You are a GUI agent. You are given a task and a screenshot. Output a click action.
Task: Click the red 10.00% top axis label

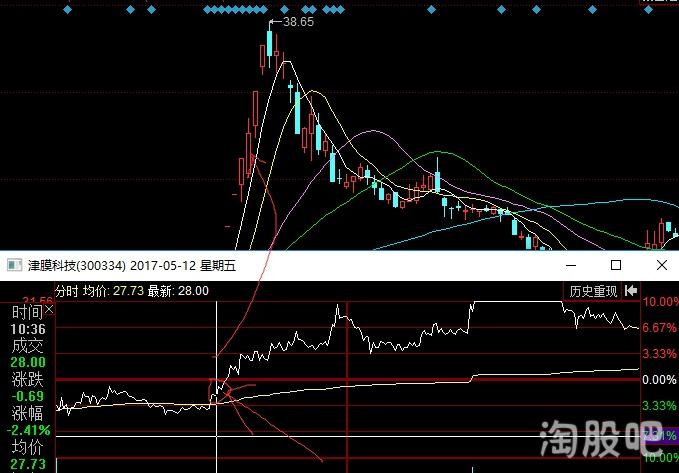pyautogui.click(x=660, y=301)
